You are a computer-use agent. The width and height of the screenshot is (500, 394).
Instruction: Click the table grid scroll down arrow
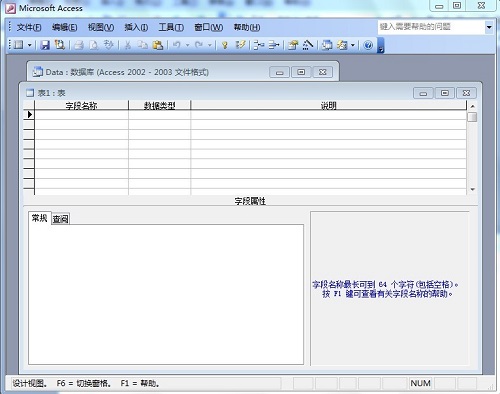[472, 189]
